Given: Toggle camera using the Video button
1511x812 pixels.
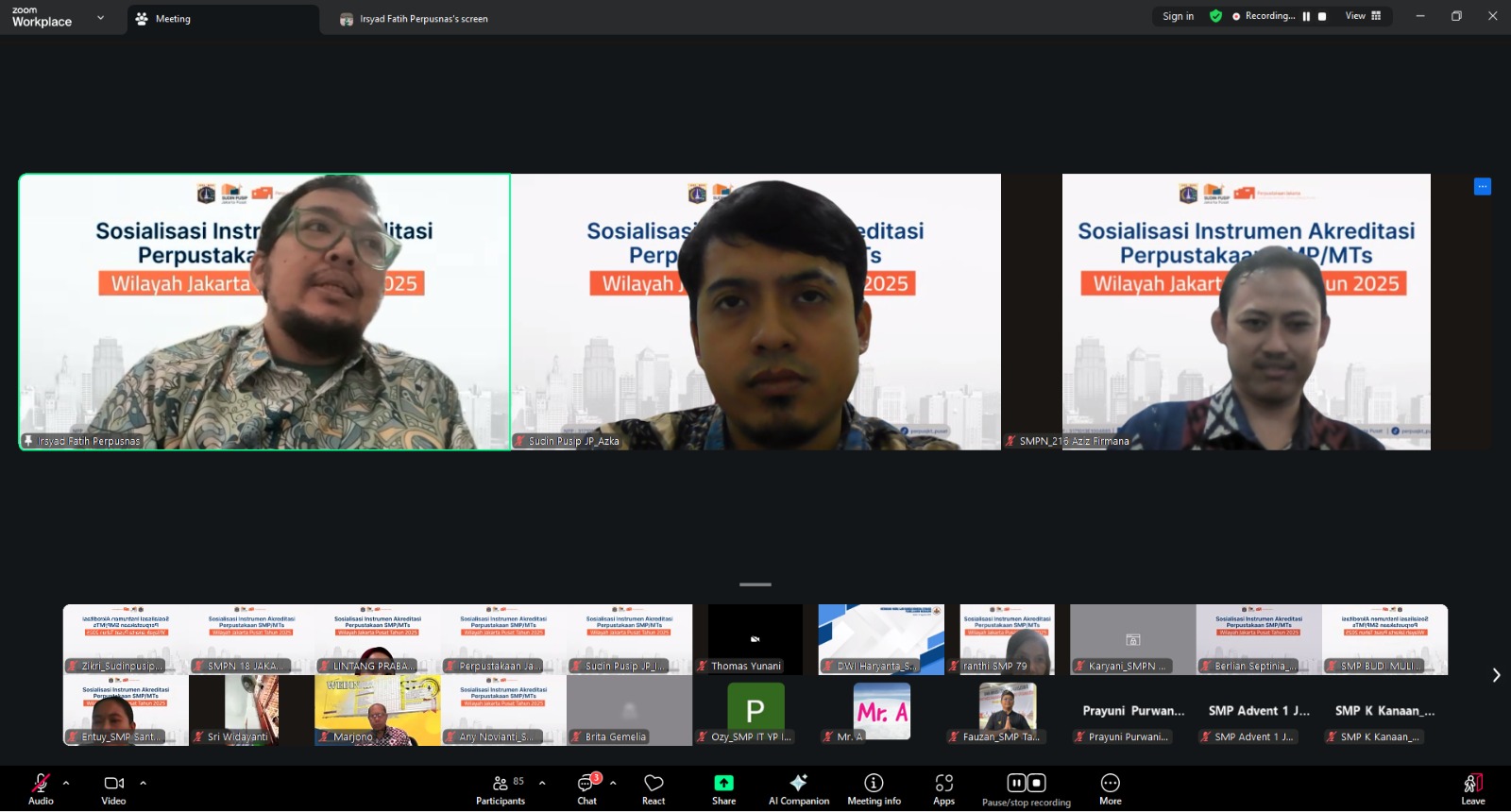Looking at the screenshot, I should pos(113,788).
